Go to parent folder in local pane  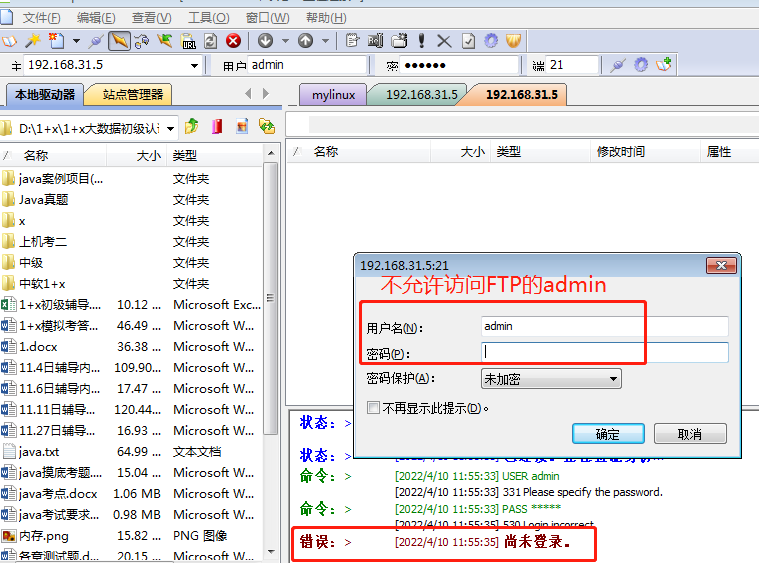pos(192,127)
